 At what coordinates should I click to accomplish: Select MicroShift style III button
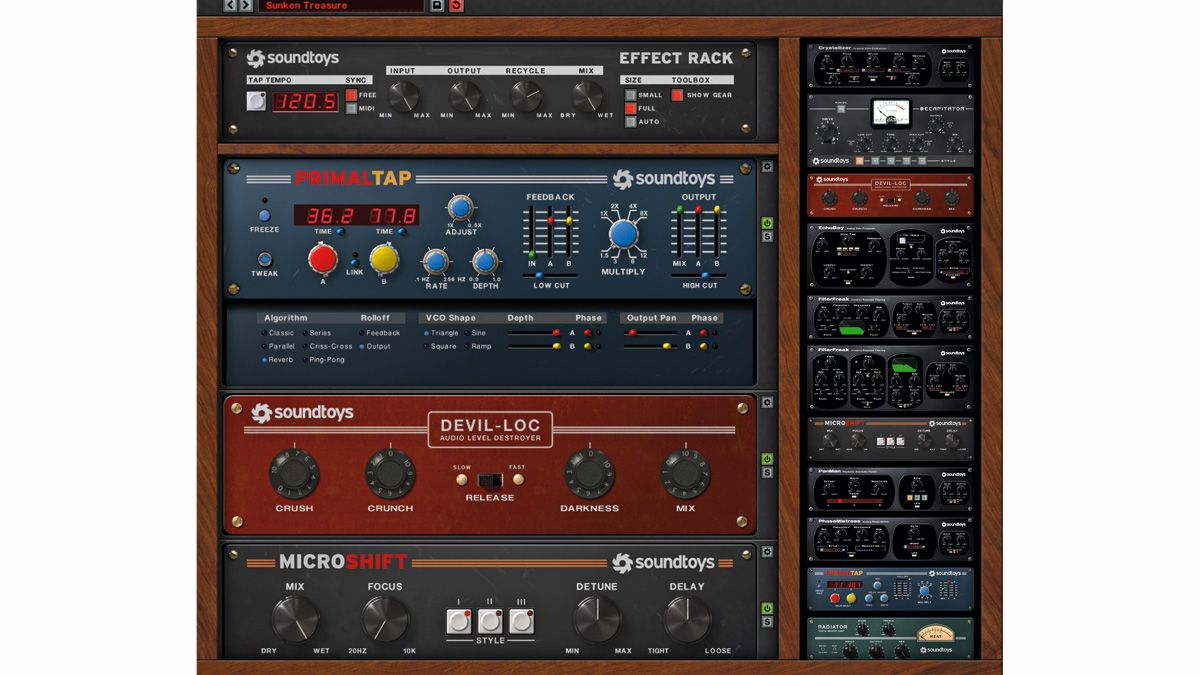pyautogui.click(x=521, y=621)
